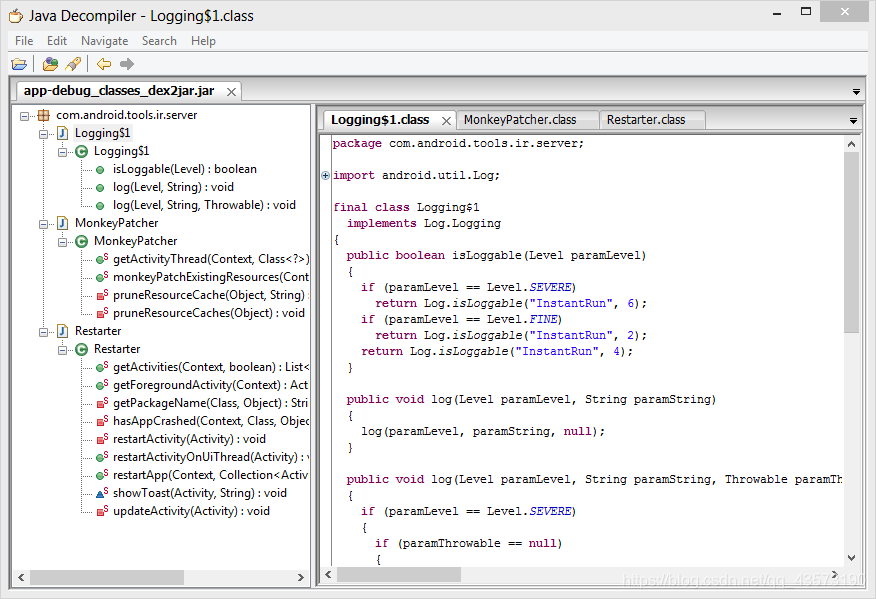Image resolution: width=876 pixels, height=599 pixels.
Task: Click the isLoggable method green dot icon
Action: (100, 170)
